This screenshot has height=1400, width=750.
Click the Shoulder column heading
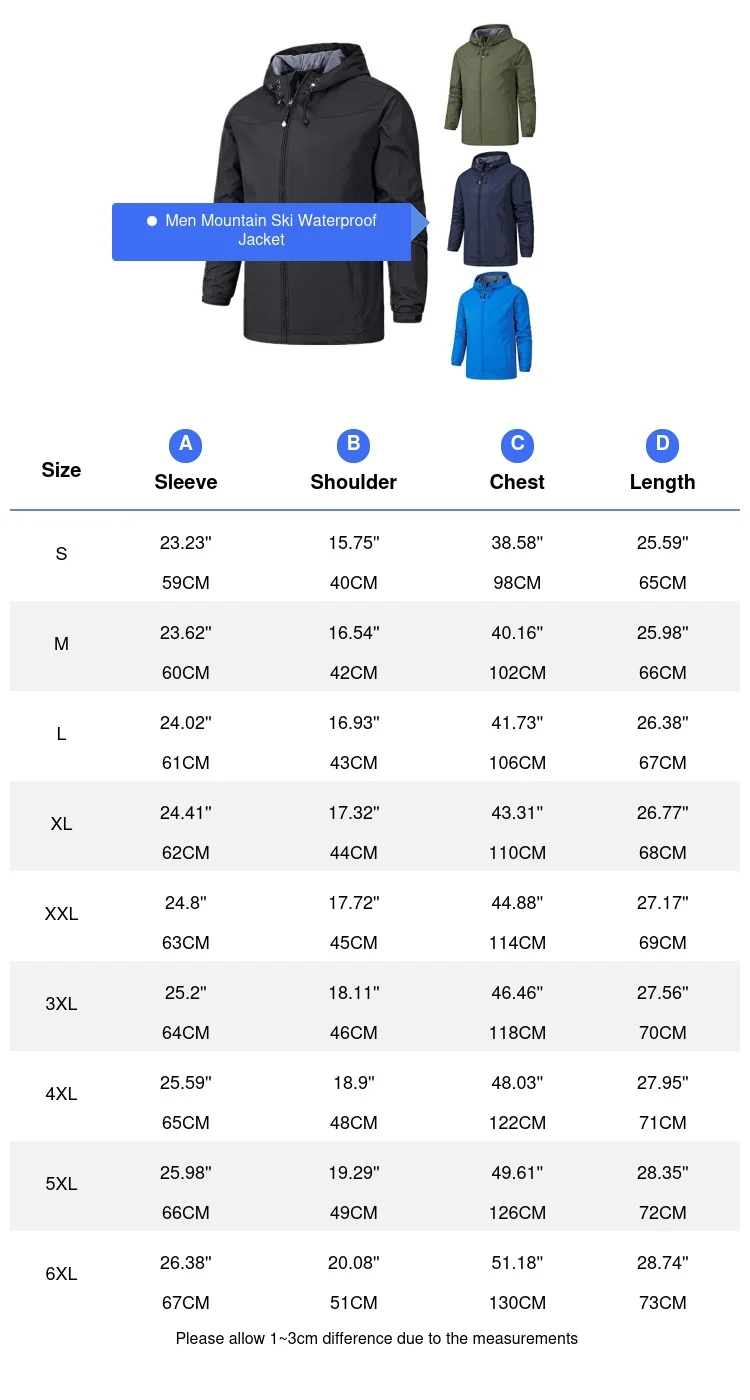(x=353, y=482)
